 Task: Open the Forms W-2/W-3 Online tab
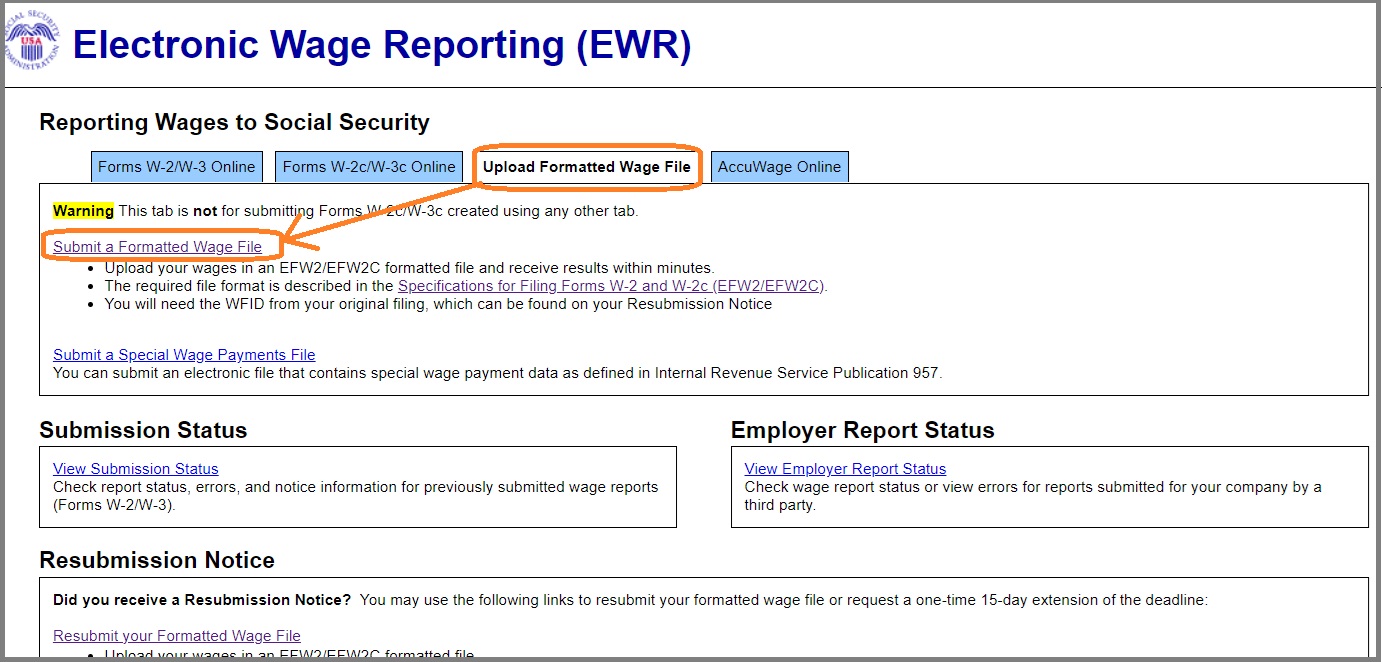[176, 167]
